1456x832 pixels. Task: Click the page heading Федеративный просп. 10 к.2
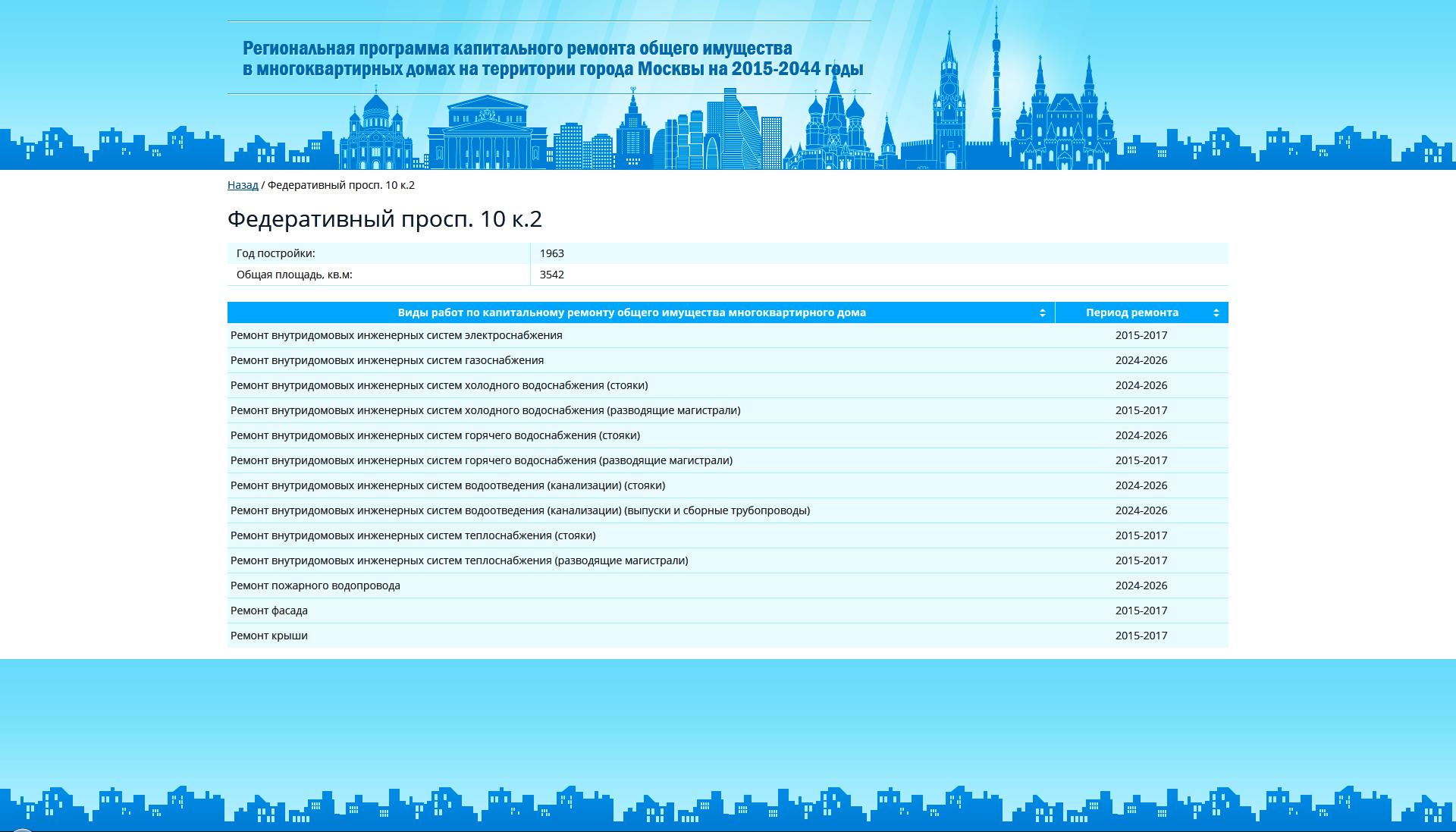click(384, 219)
